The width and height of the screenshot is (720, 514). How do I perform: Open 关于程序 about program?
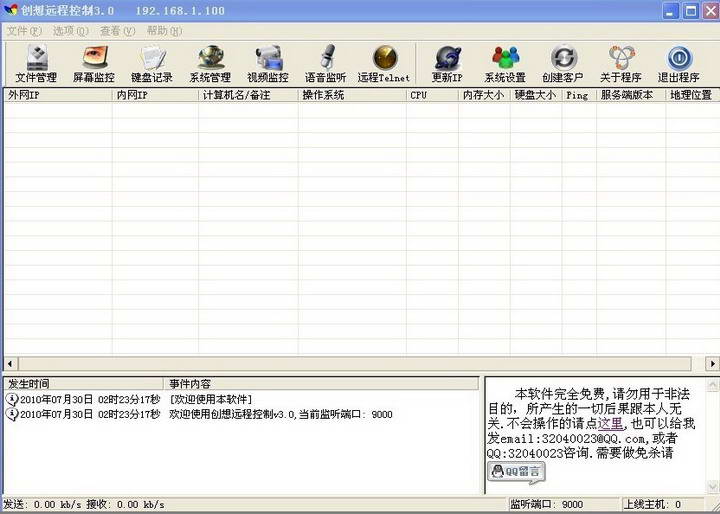pyautogui.click(x=621, y=63)
